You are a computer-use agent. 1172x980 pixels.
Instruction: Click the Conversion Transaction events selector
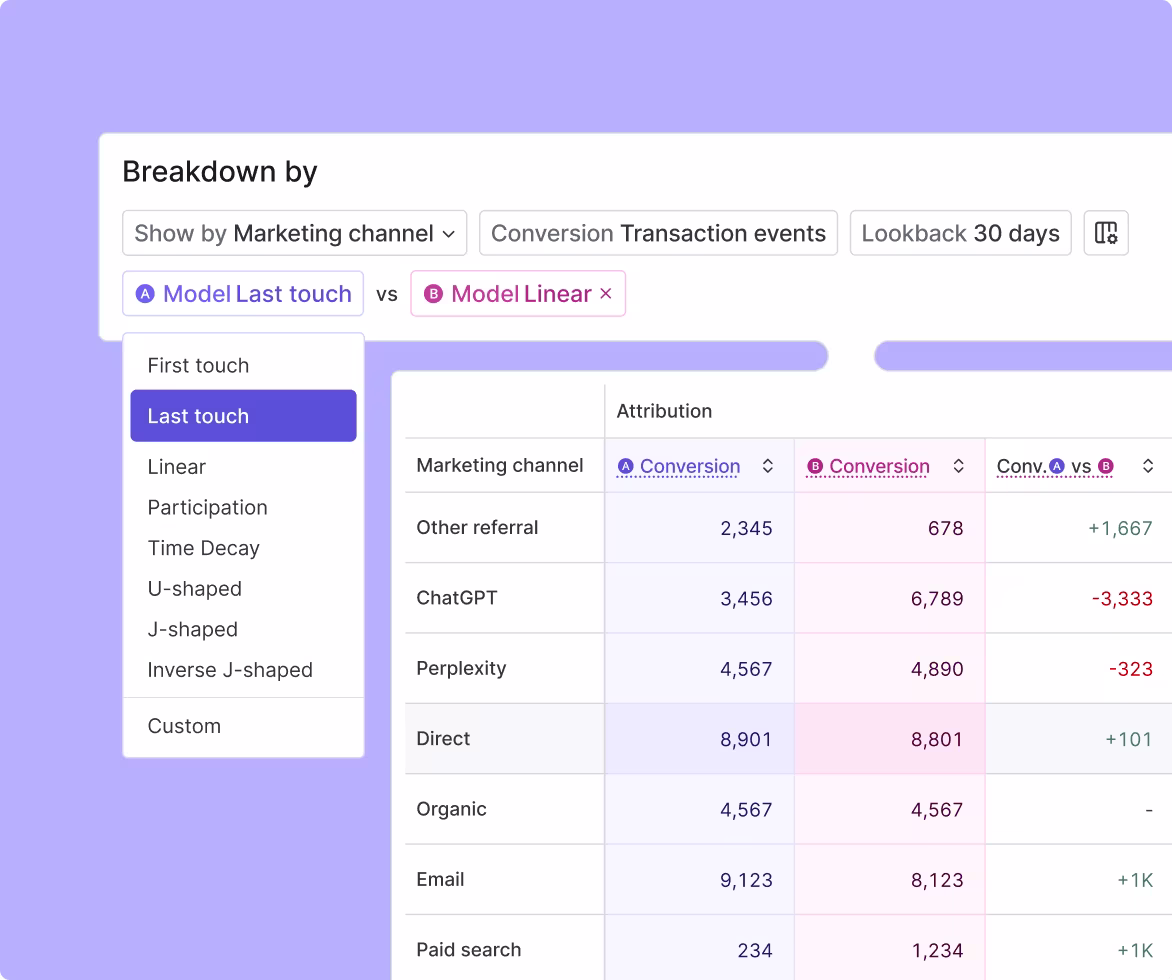(x=658, y=233)
